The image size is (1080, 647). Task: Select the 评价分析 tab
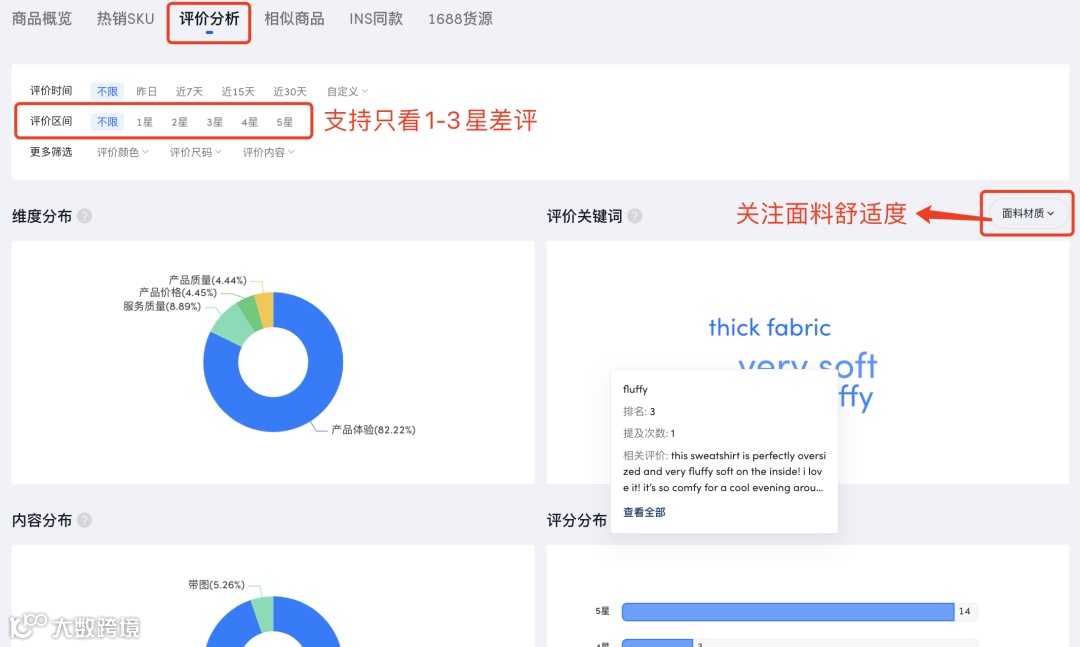(209, 19)
